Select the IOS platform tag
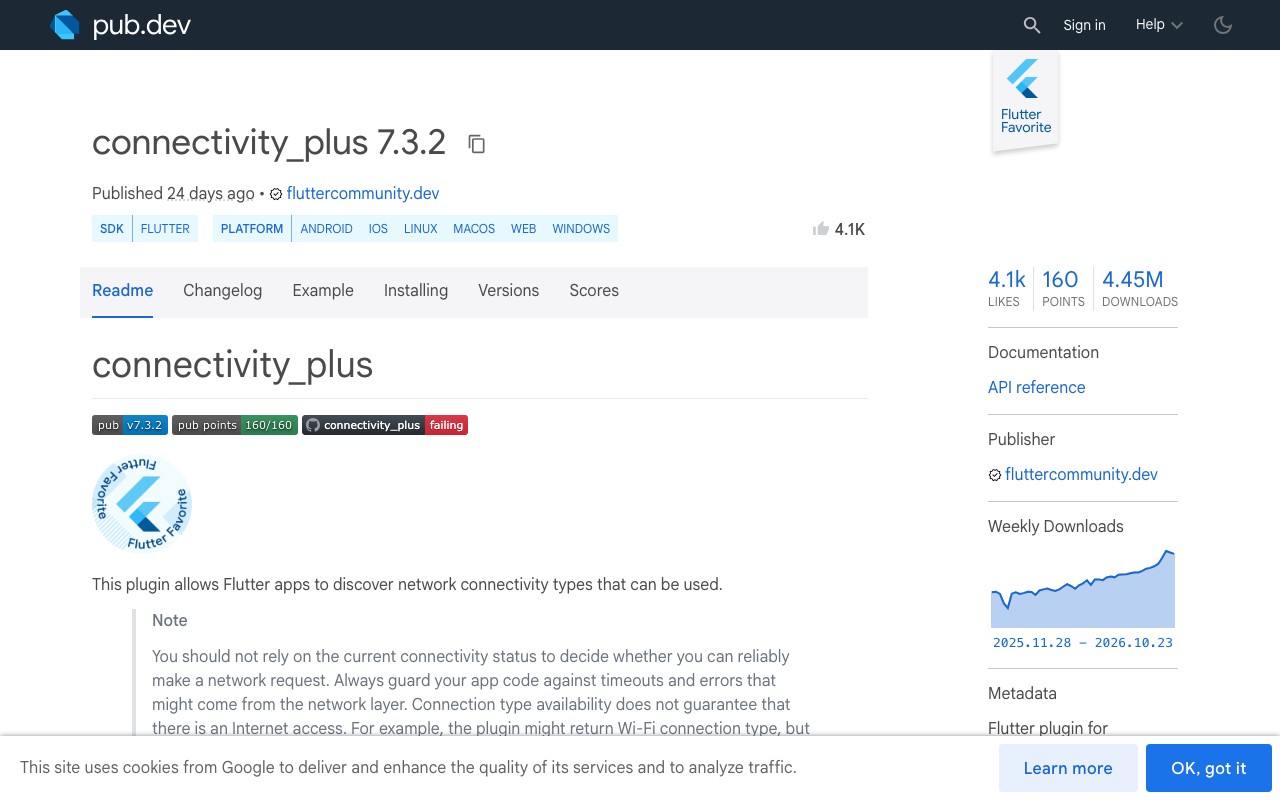This screenshot has height=800, width=1280. coord(378,229)
